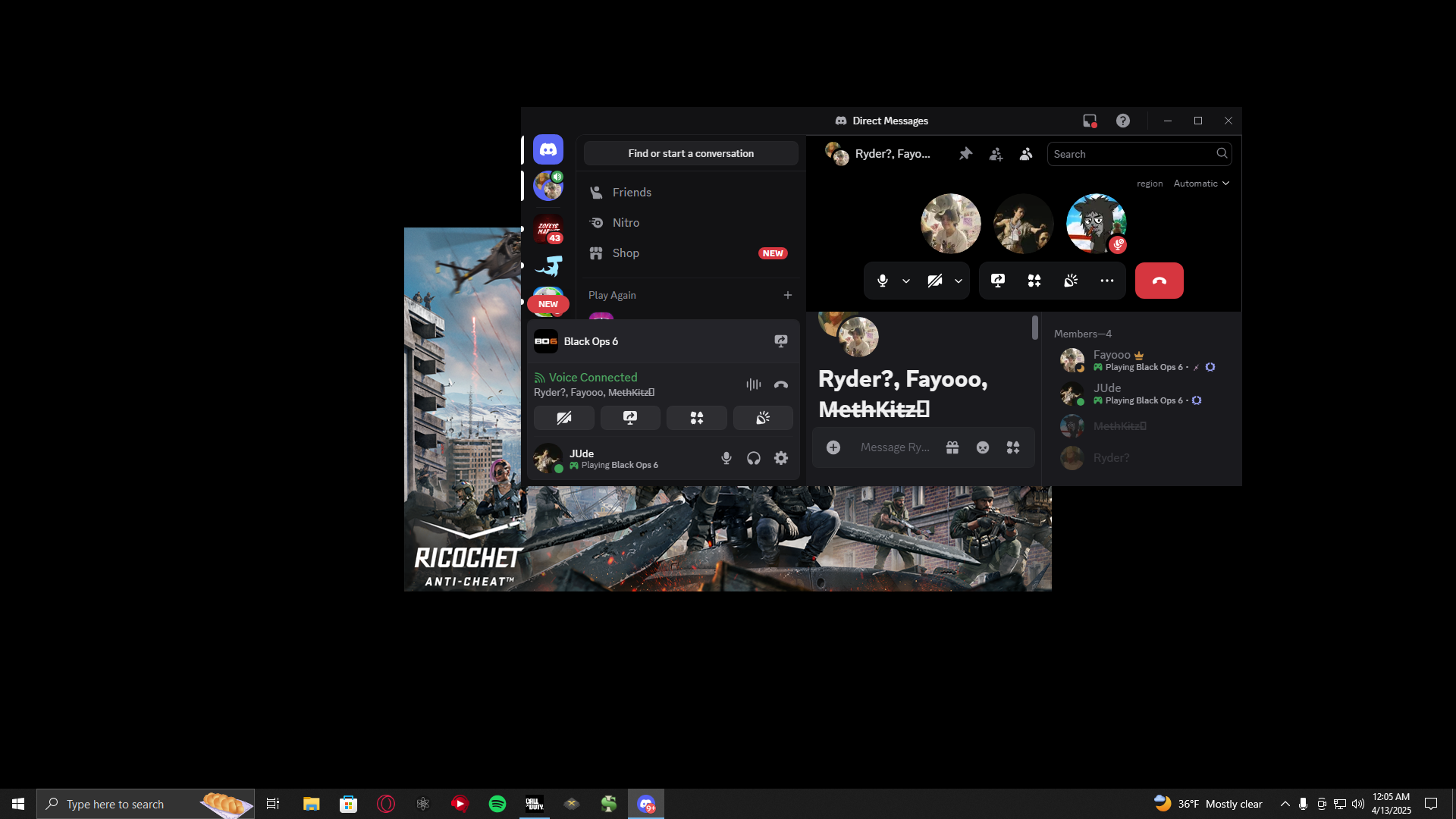Attach file plus button in message bar
The width and height of the screenshot is (1456, 819).
pos(833,447)
